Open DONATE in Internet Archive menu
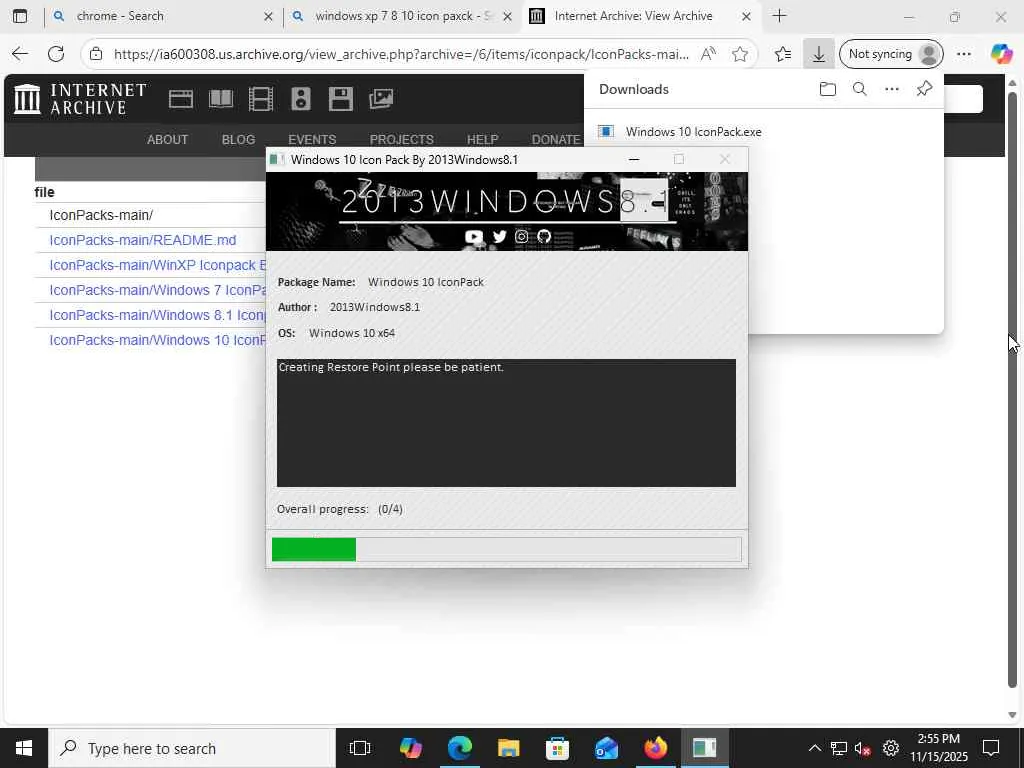The height and width of the screenshot is (768, 1024). (556, 140)
